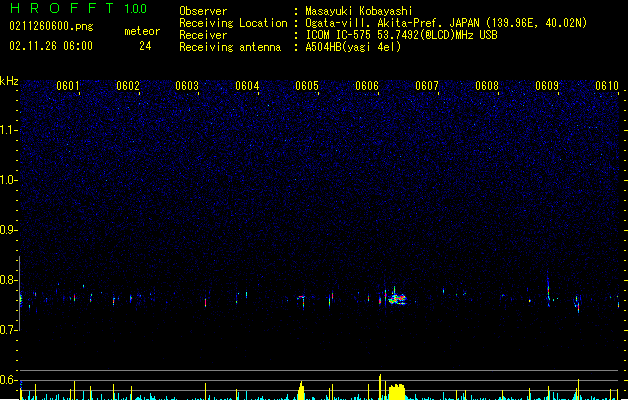Screen dimensions: 629x400
Task: Click the yellow intensity peak near 0605
Action: pyautogui.click(x=301, y=391)
